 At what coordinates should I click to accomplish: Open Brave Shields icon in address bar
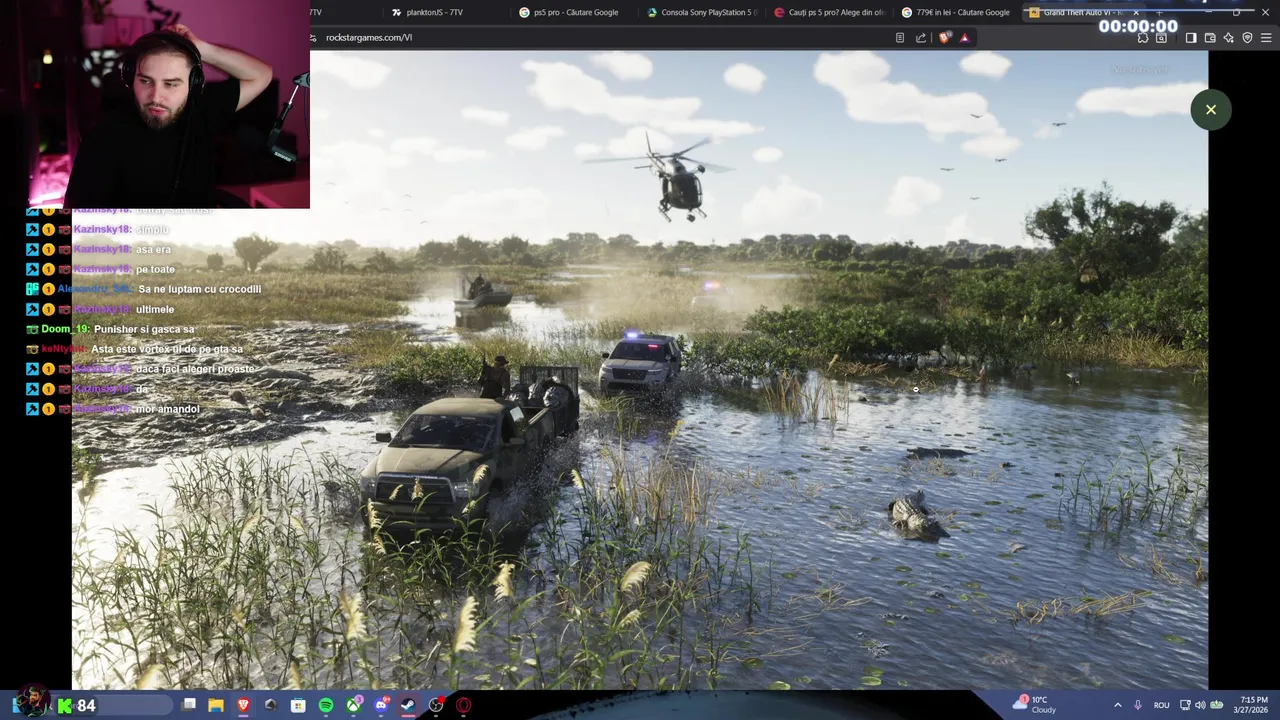coord(945,38)
